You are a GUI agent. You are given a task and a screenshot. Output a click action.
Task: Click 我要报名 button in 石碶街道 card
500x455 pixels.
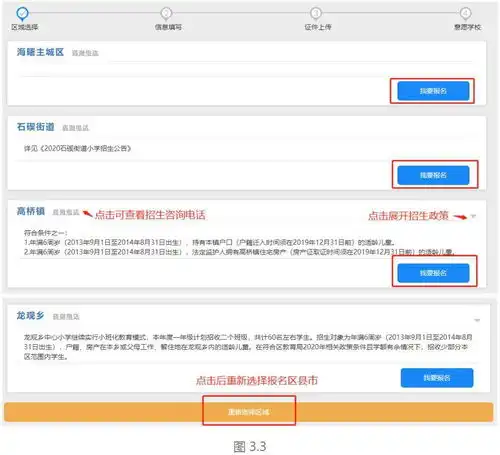(x=433, y=175)
